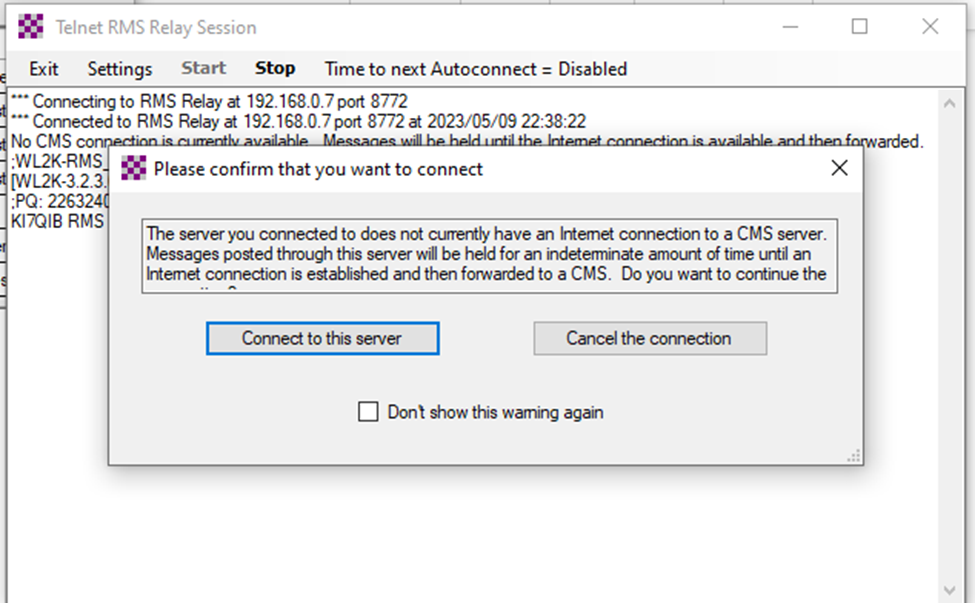Image resolution: width=975 pixels, height=603 pixels.
Task: Select Start in the menu bar
Action: pyautogui.click(x=204, y=69)
